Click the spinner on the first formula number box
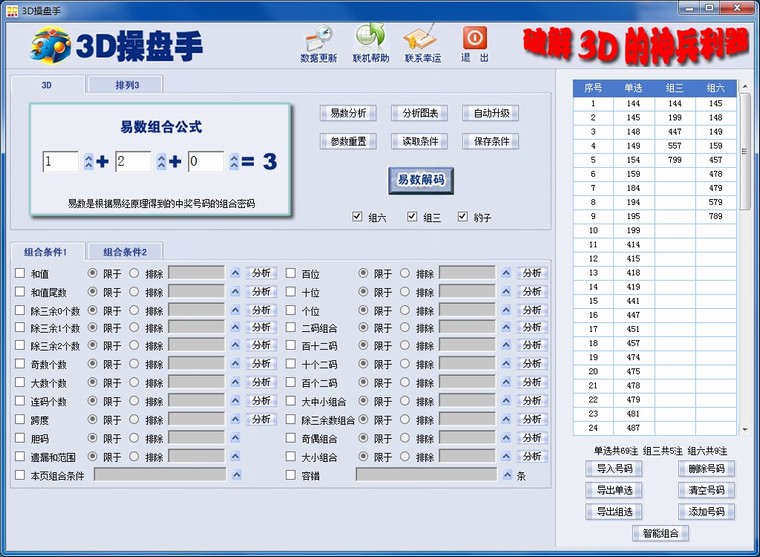 (x=88, y=162)
